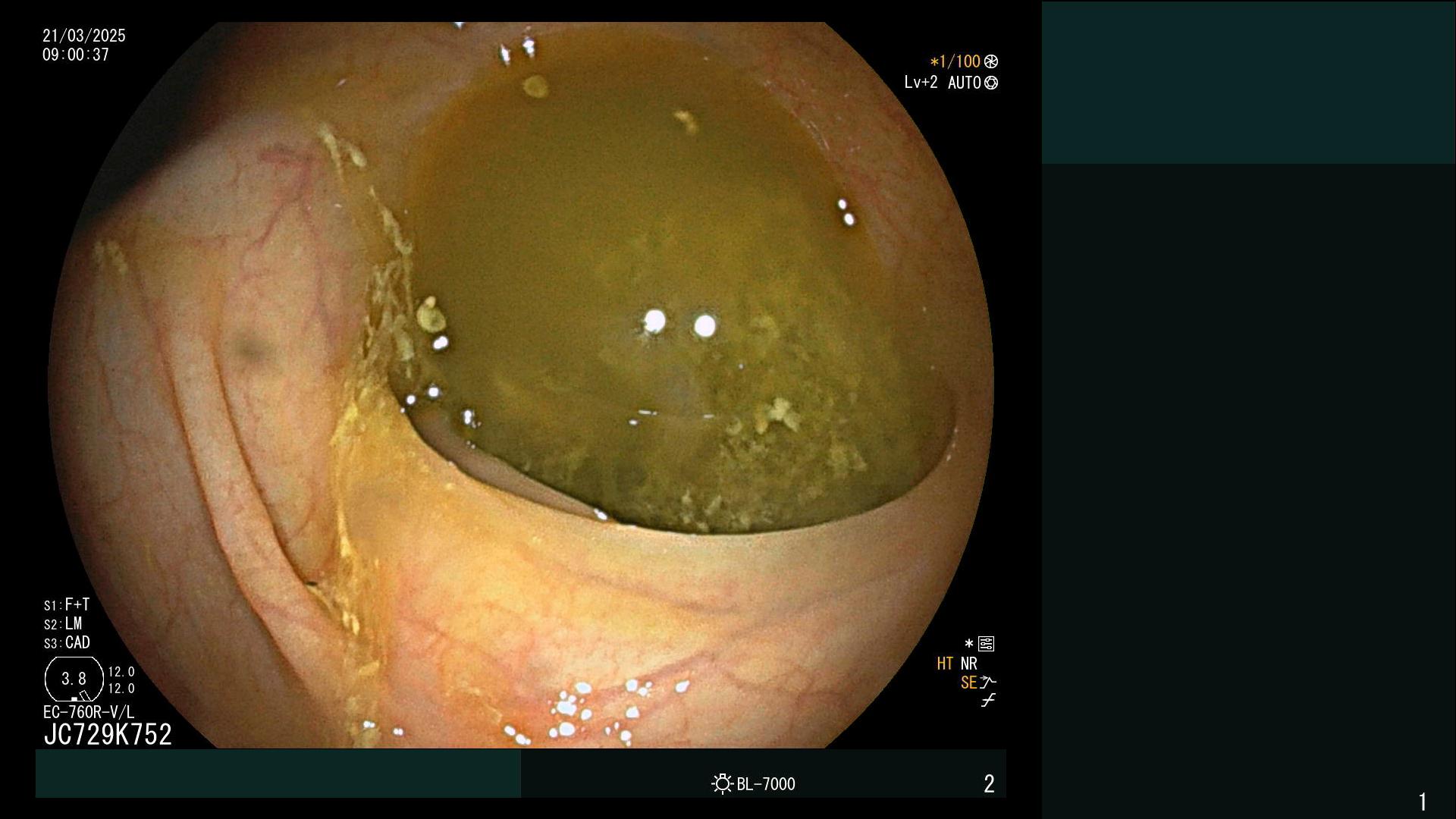This screenshot has height=819, width=1456.
Task: Click the scope tip diagram showing 3.8
Action: [74, 679]
